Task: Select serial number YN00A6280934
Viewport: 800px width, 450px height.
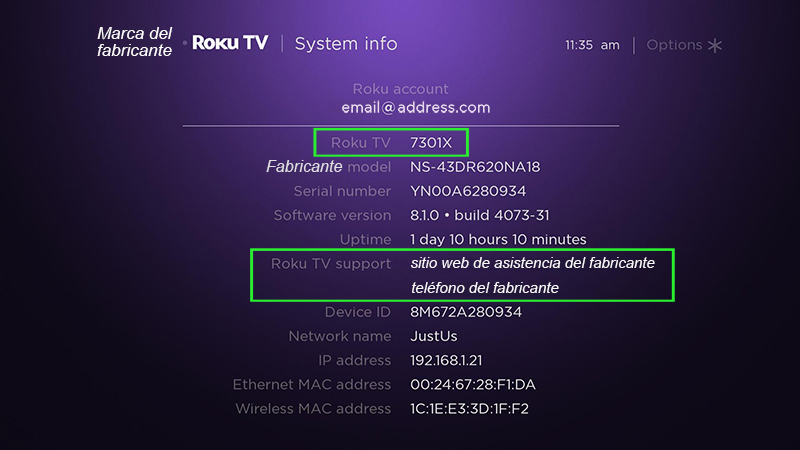Action: (468, 191)
